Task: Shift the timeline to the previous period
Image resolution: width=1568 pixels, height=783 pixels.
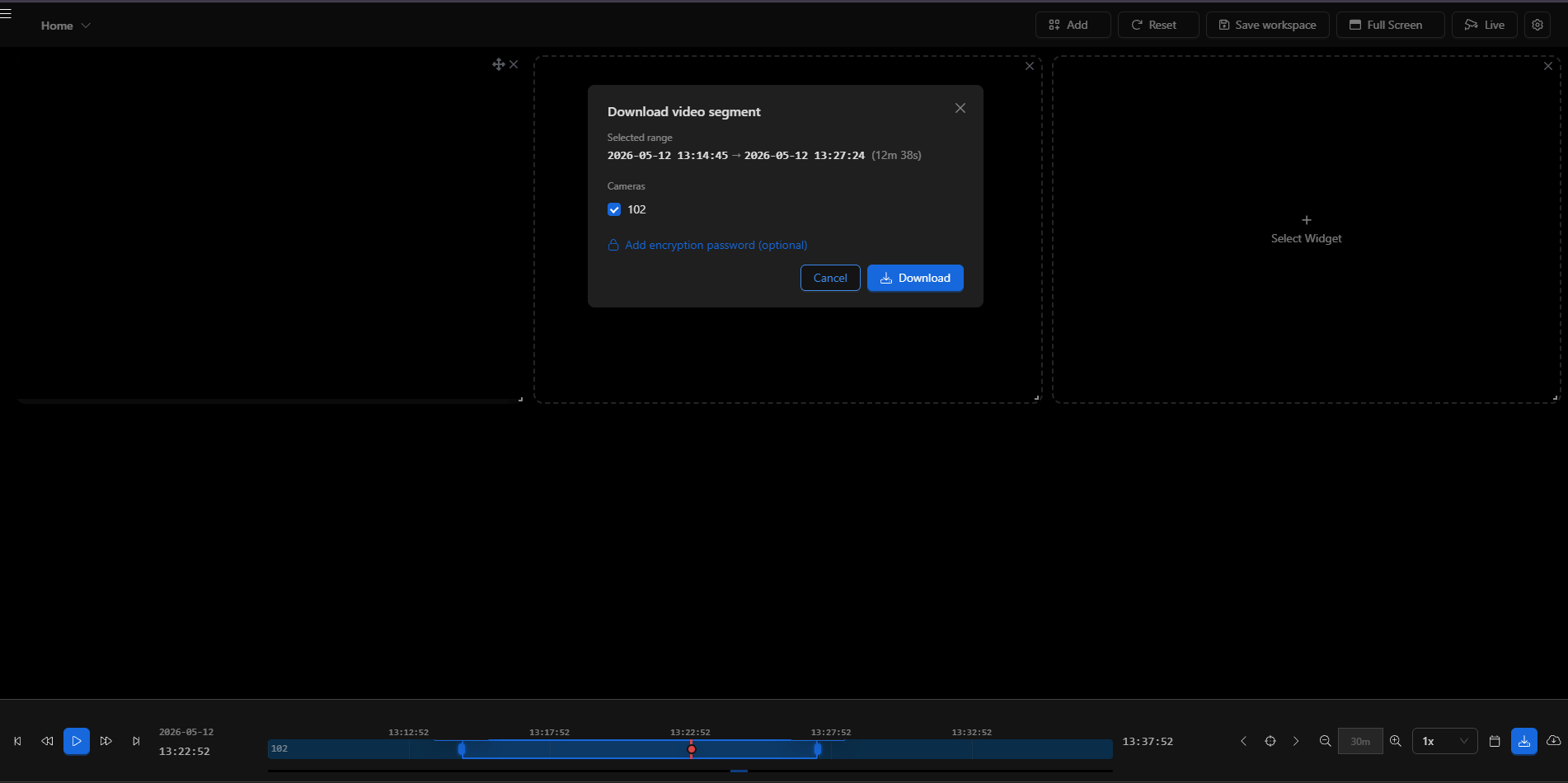Action: pos(1243,741)
